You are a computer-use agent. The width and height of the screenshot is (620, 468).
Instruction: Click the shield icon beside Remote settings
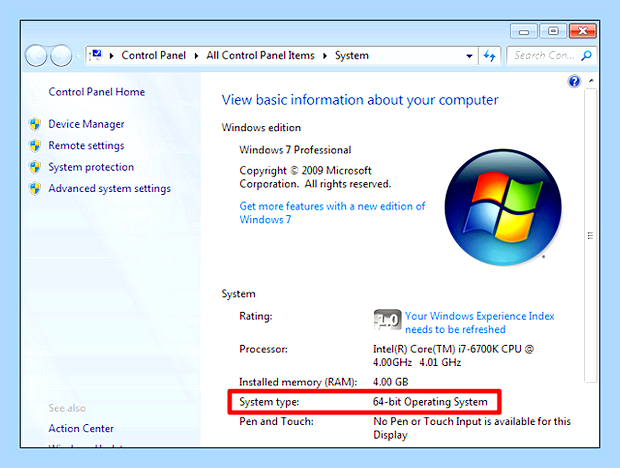point(35,145)
